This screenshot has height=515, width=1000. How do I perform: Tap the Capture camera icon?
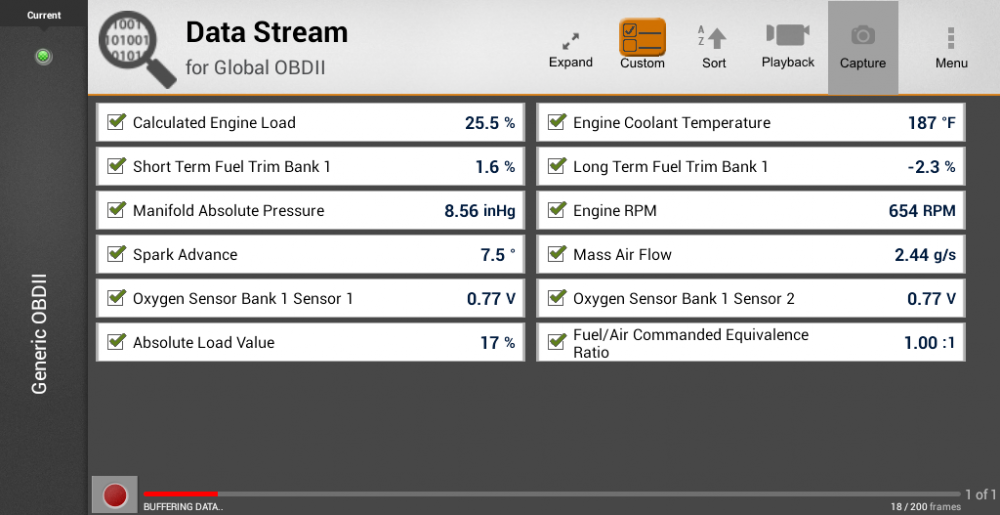coord(863,36)
